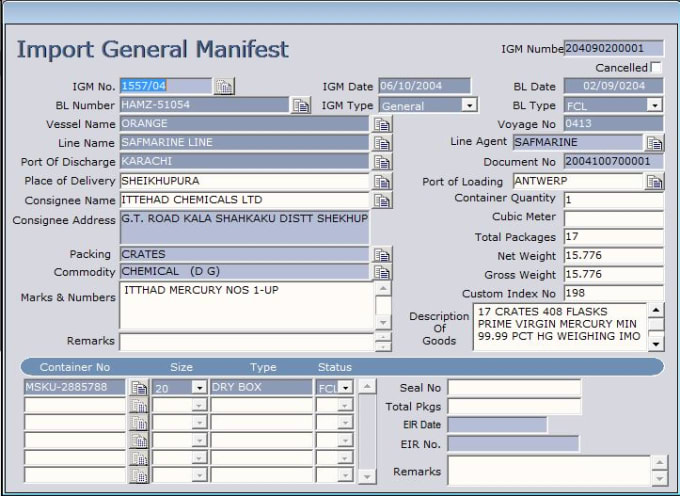Screen dimensions: 680x496
Task: Open Size dropdown in second container row
Action: [199, 405]
